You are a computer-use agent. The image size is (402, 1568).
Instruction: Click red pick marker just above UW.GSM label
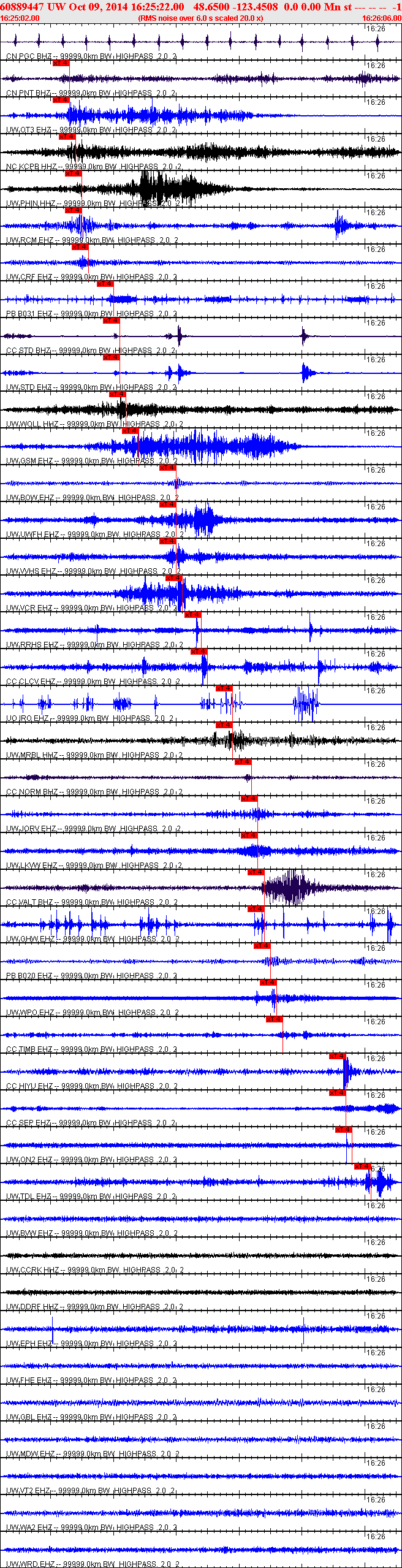[x=131, y=431]
